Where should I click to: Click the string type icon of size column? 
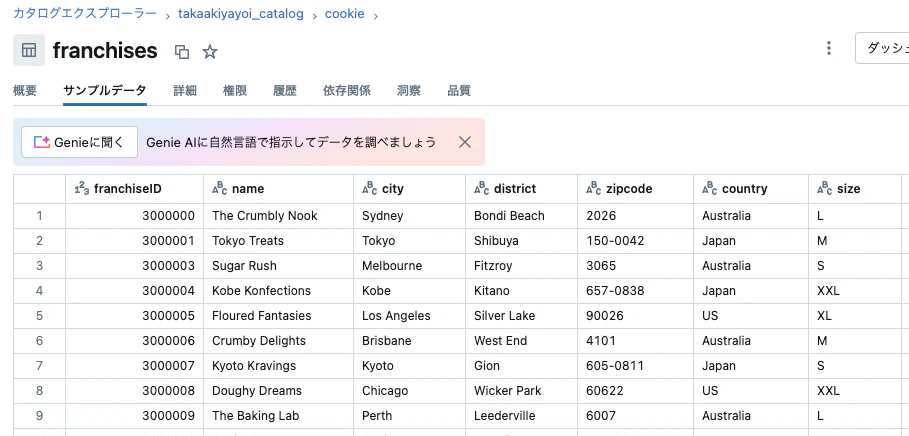click(824, 189)
